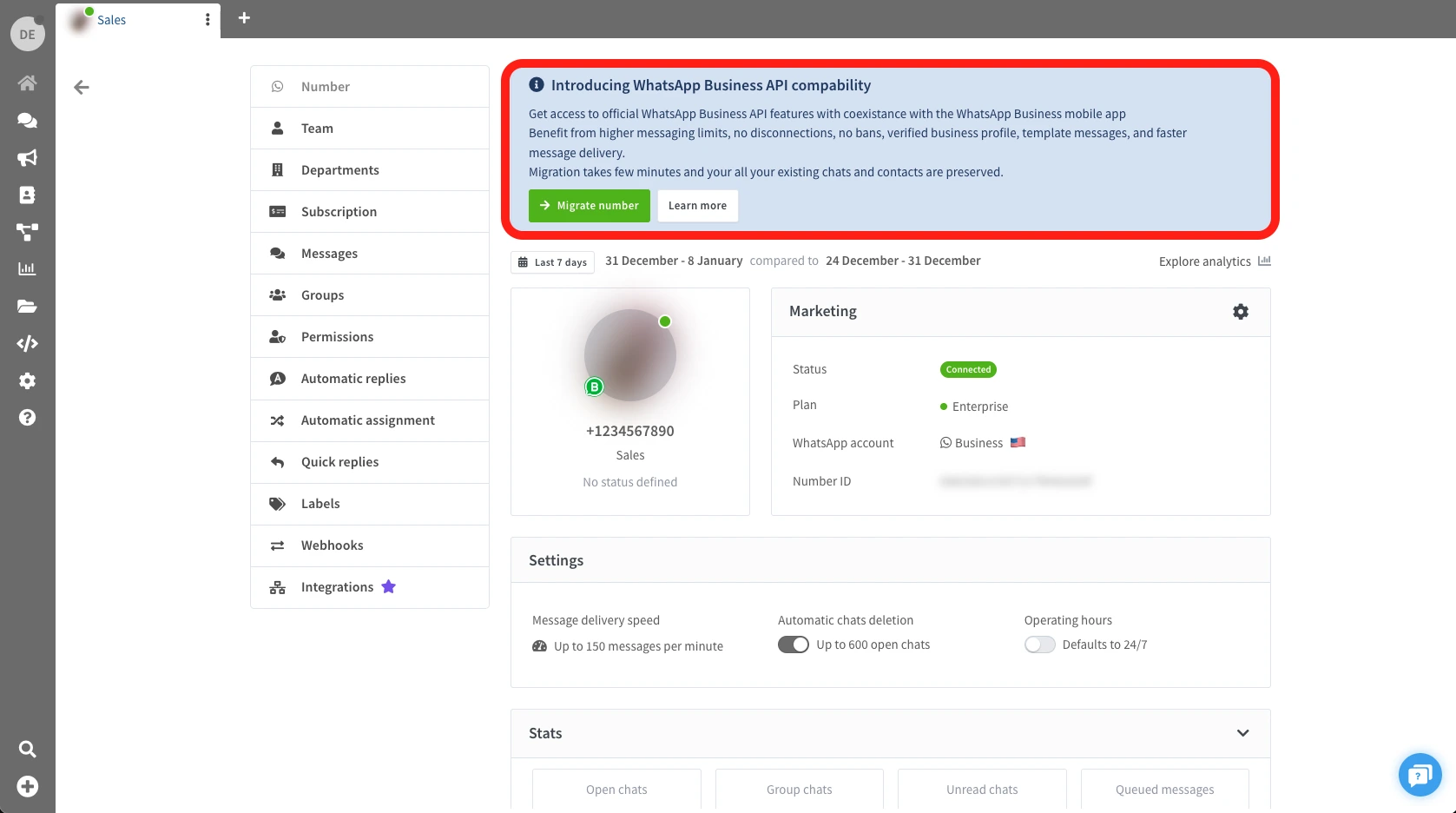Image resolution: width=1456 pixels, height=813 pixels.
Task: Open the Help question mark icon
Action: click(x=27, y=417)
